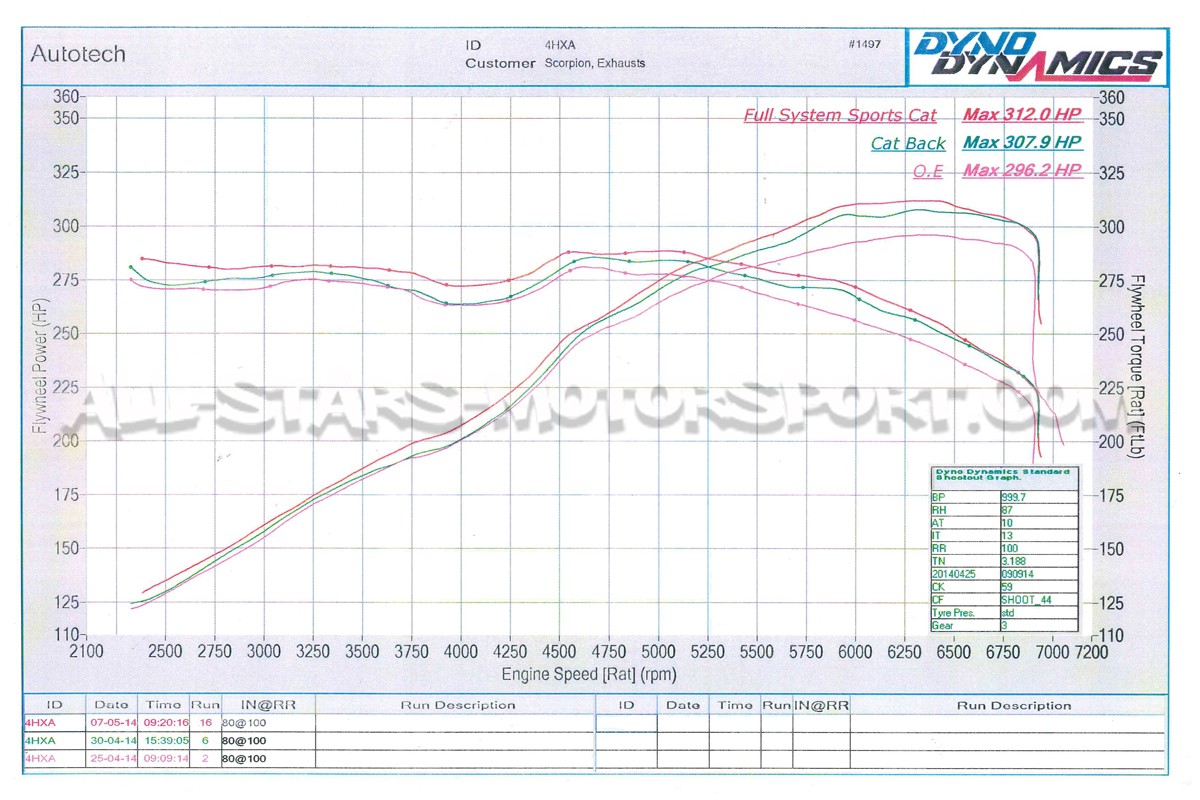
Task: Click the Max 312.0 HP value
Action: [x=1022, y=114]
